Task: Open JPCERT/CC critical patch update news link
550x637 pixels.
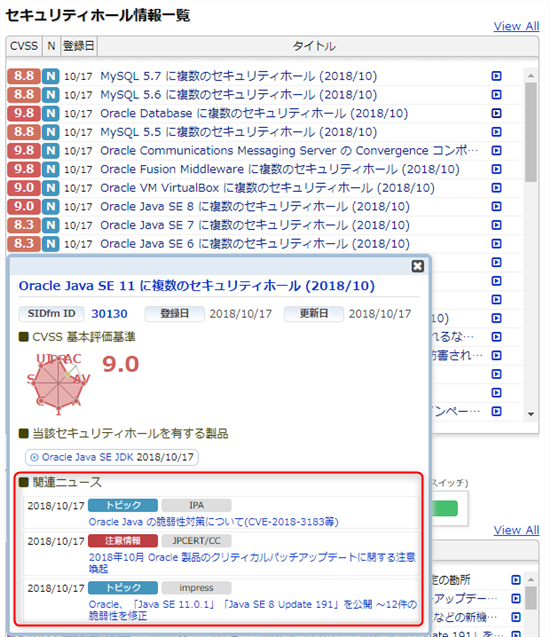Action: tap(252, 563)
